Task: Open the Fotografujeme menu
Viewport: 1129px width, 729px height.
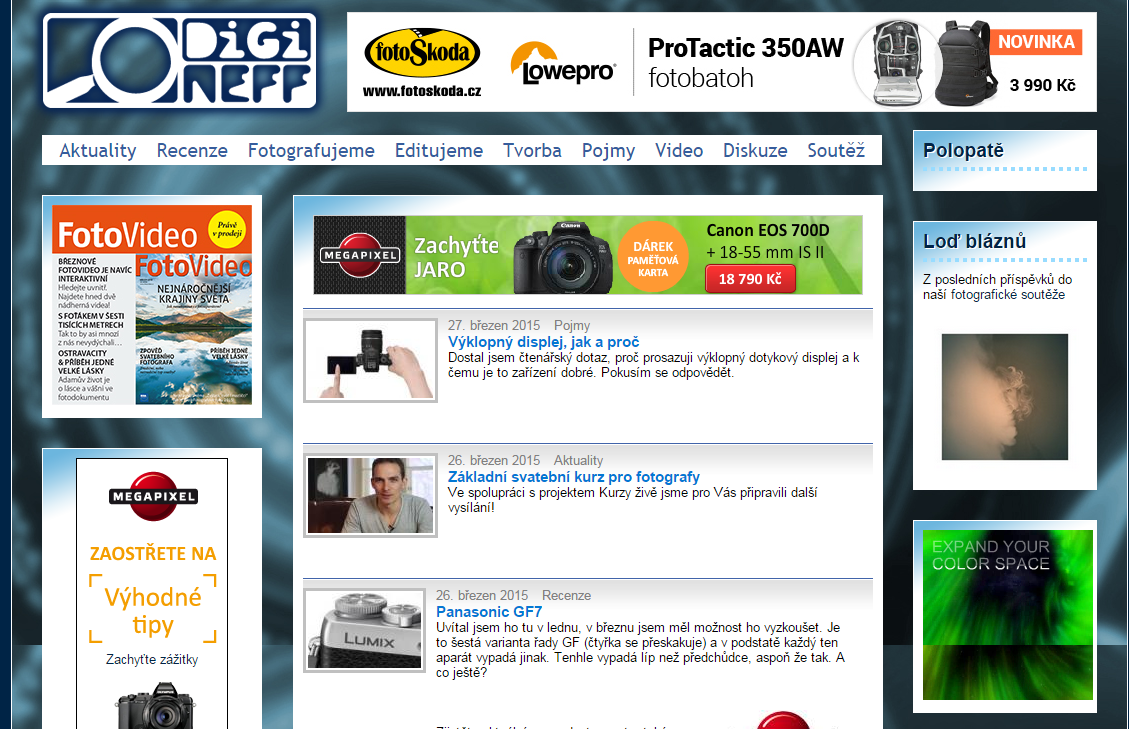Action: 311,150
